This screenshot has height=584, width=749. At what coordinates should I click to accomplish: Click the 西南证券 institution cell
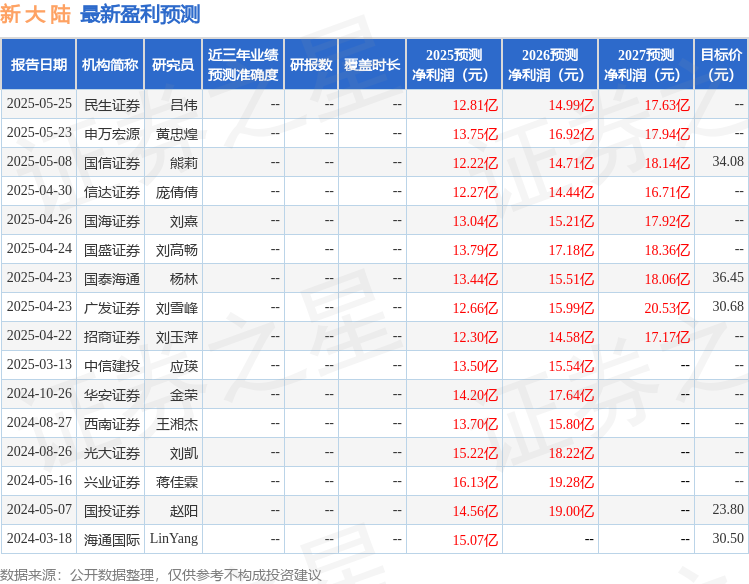[x=112, y=424]
